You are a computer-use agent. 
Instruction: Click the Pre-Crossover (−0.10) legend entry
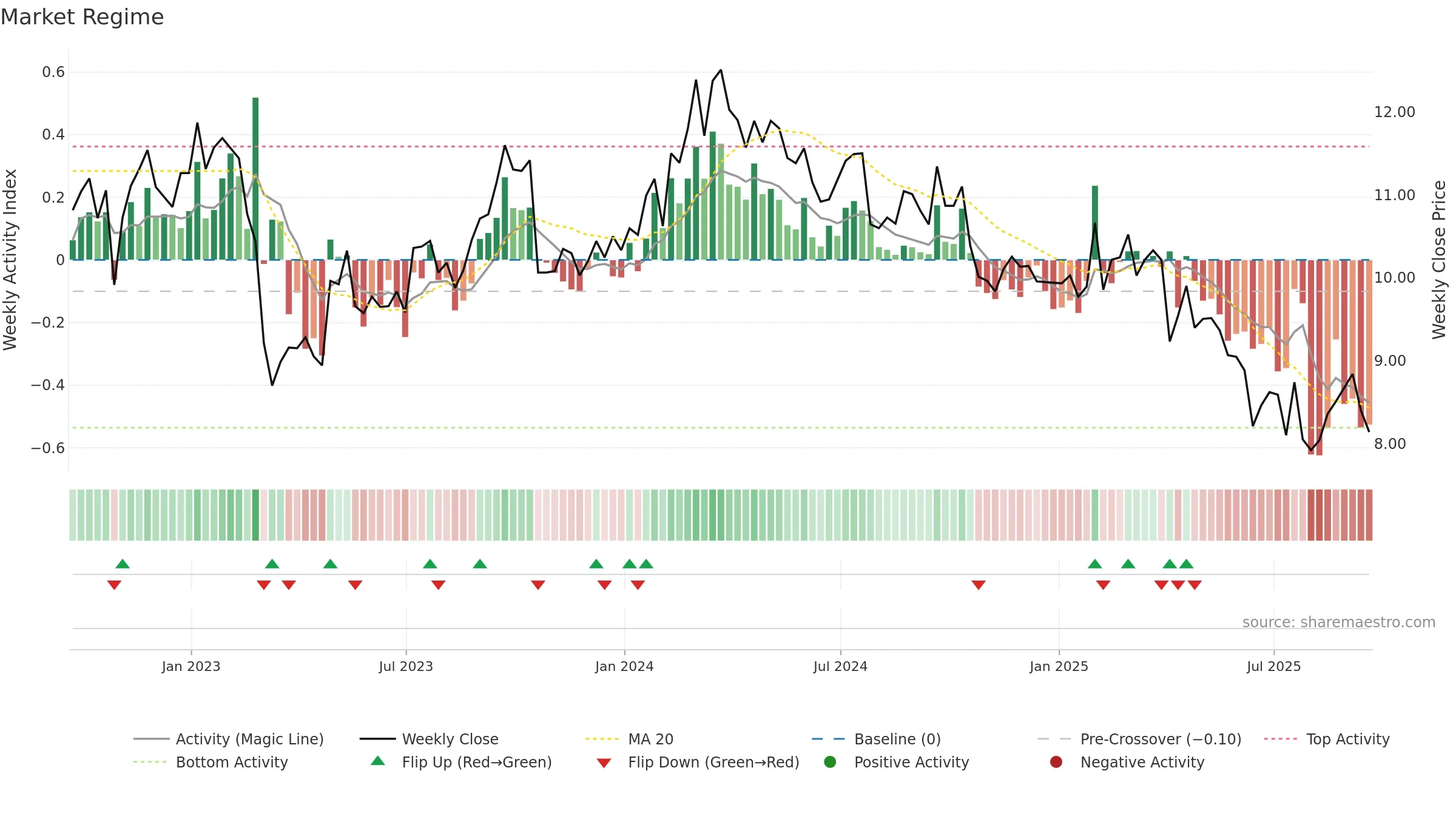coord(1140,739)
